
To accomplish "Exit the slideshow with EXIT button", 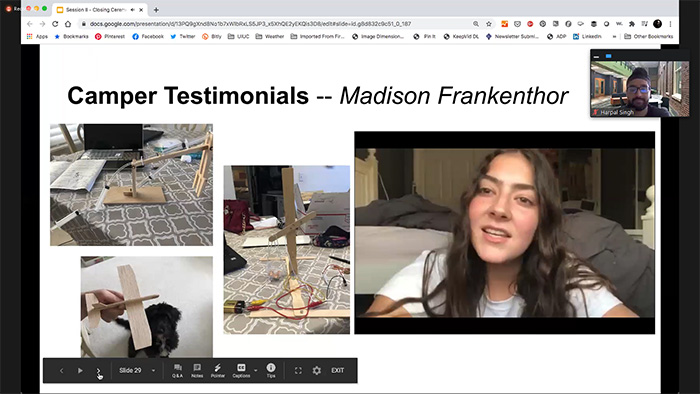I will [338, 370].
